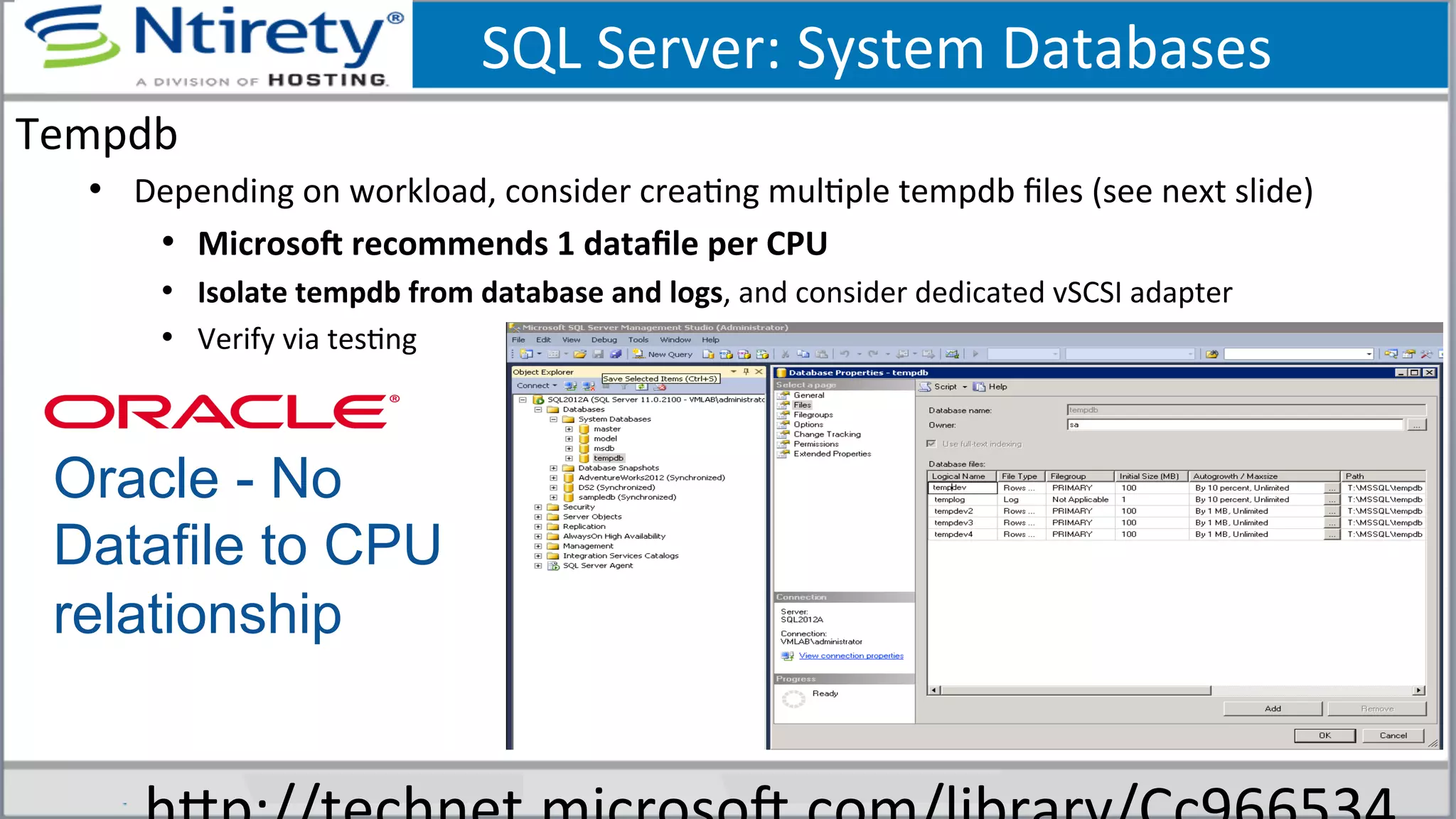Open the Edit menu
Viewport: 1456px width, 819px height.
pos(543,340)
